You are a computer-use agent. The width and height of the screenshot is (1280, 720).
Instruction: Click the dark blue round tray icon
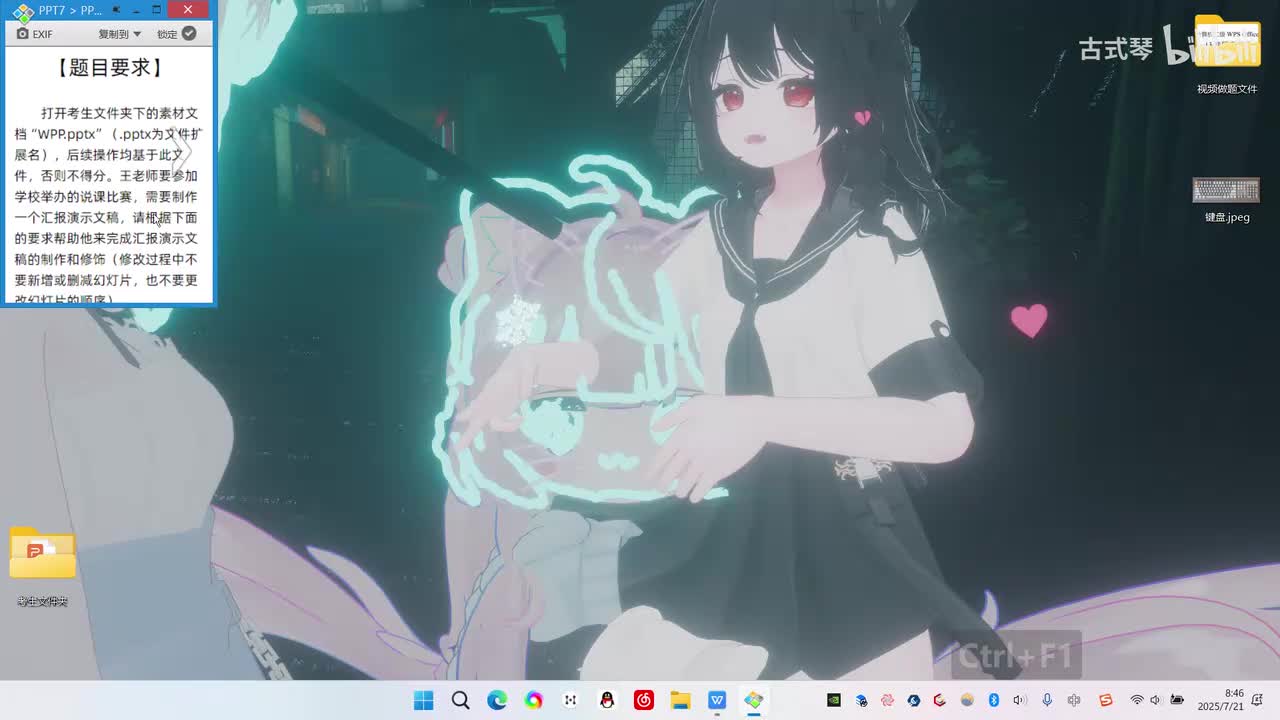coord(914,700)
